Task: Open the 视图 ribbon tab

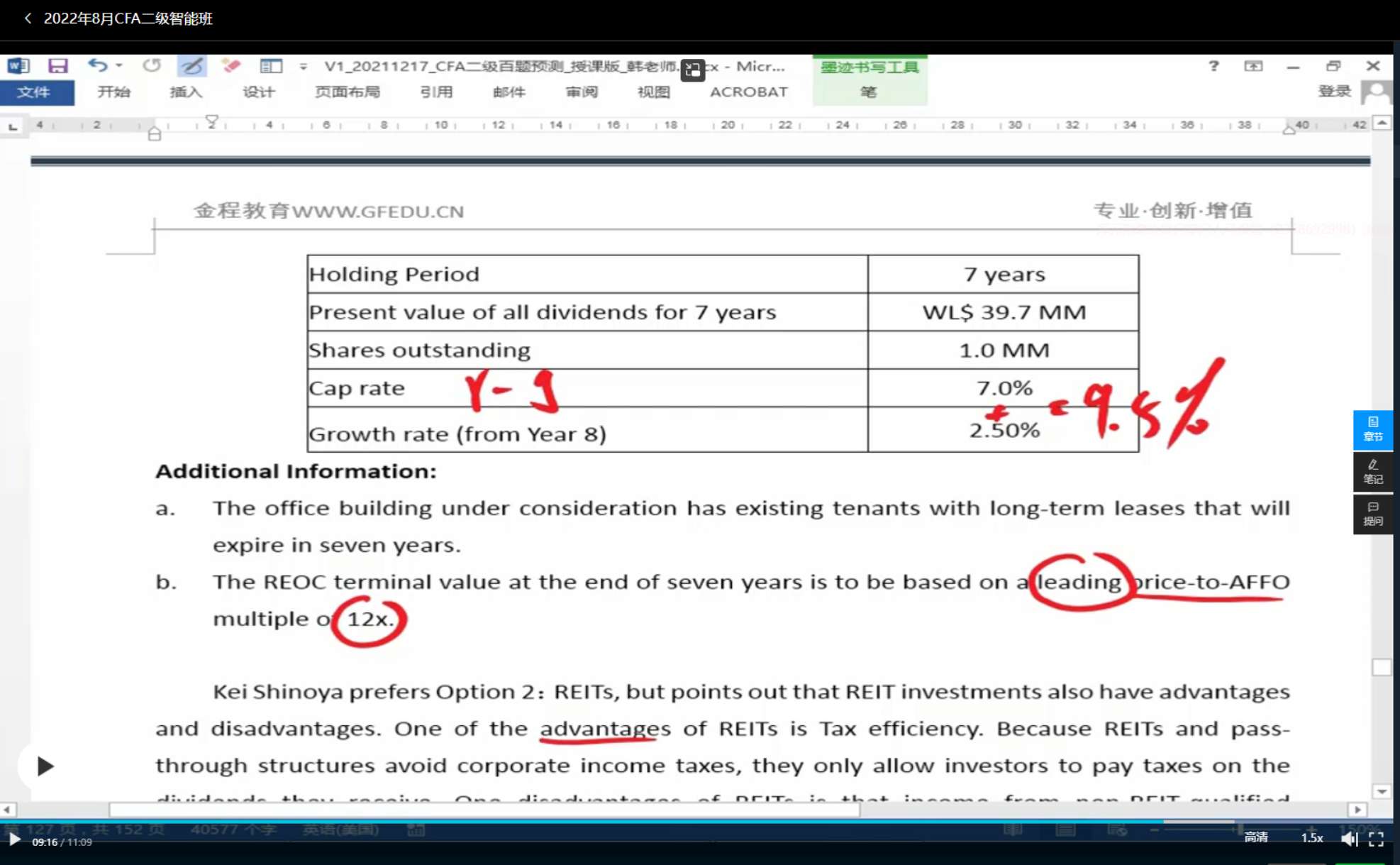Action: click(654, 92)
